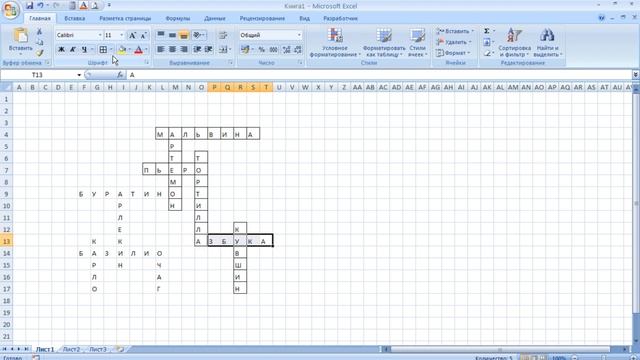Save the workbook from quick access toolbar

tap(29, 6)
